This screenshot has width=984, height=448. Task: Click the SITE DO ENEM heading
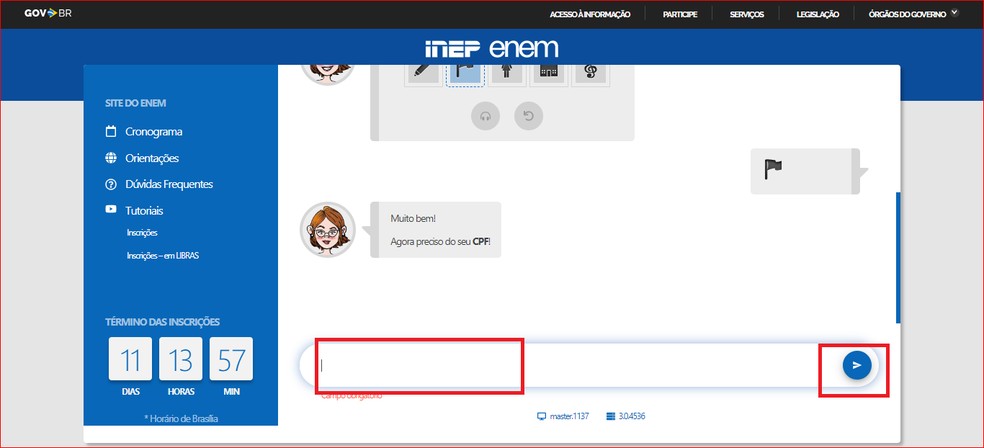click(x=136, y=104)
